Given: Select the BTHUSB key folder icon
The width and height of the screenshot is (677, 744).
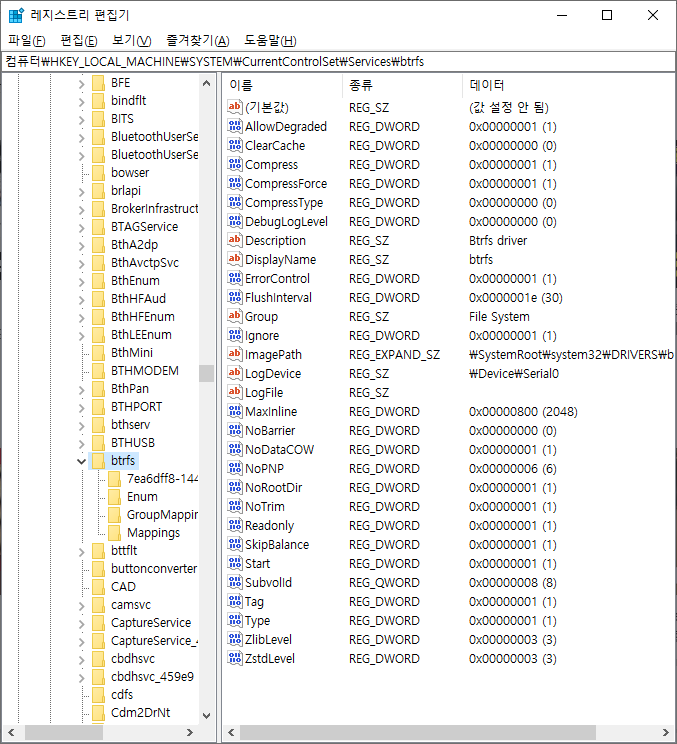Looking at the screenshot, I should click(x=98, y=442).
